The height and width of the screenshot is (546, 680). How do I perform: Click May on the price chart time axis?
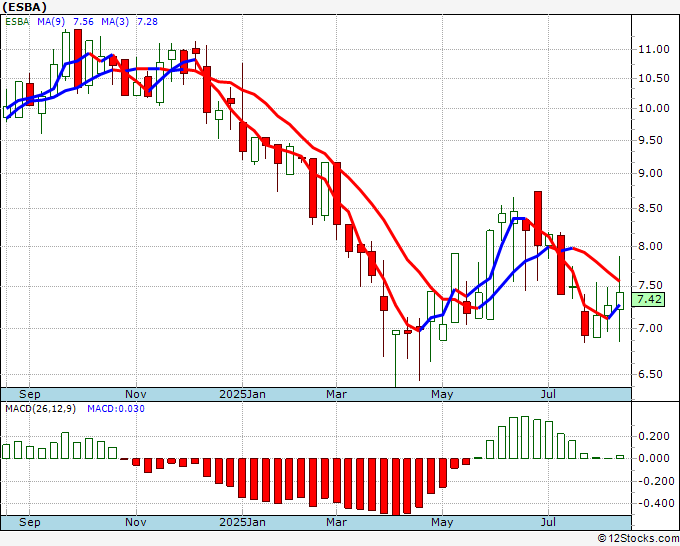[x=442, y=394]
